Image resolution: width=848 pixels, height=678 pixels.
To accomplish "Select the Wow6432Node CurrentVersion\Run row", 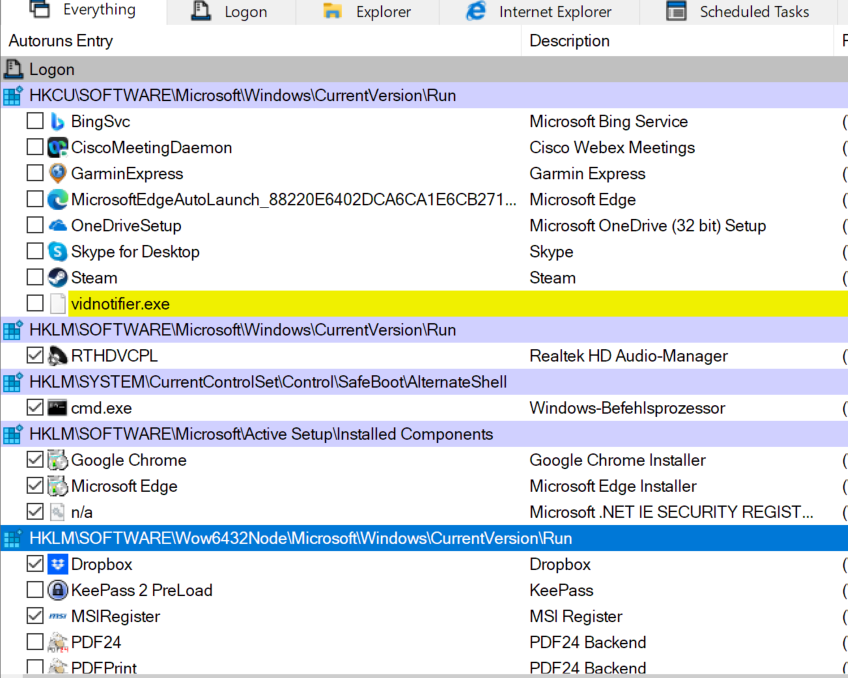I will pos(425,538).
